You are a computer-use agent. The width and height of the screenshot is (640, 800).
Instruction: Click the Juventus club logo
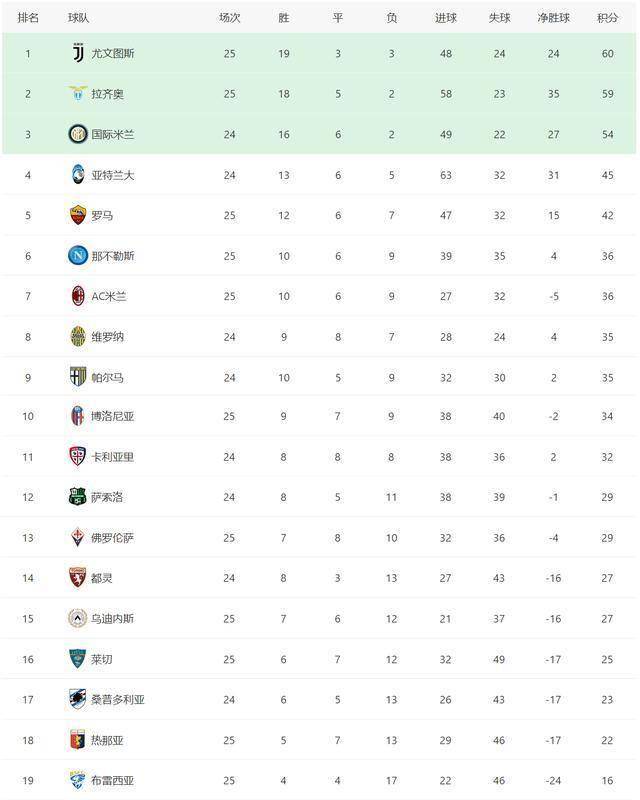point(78,53)
